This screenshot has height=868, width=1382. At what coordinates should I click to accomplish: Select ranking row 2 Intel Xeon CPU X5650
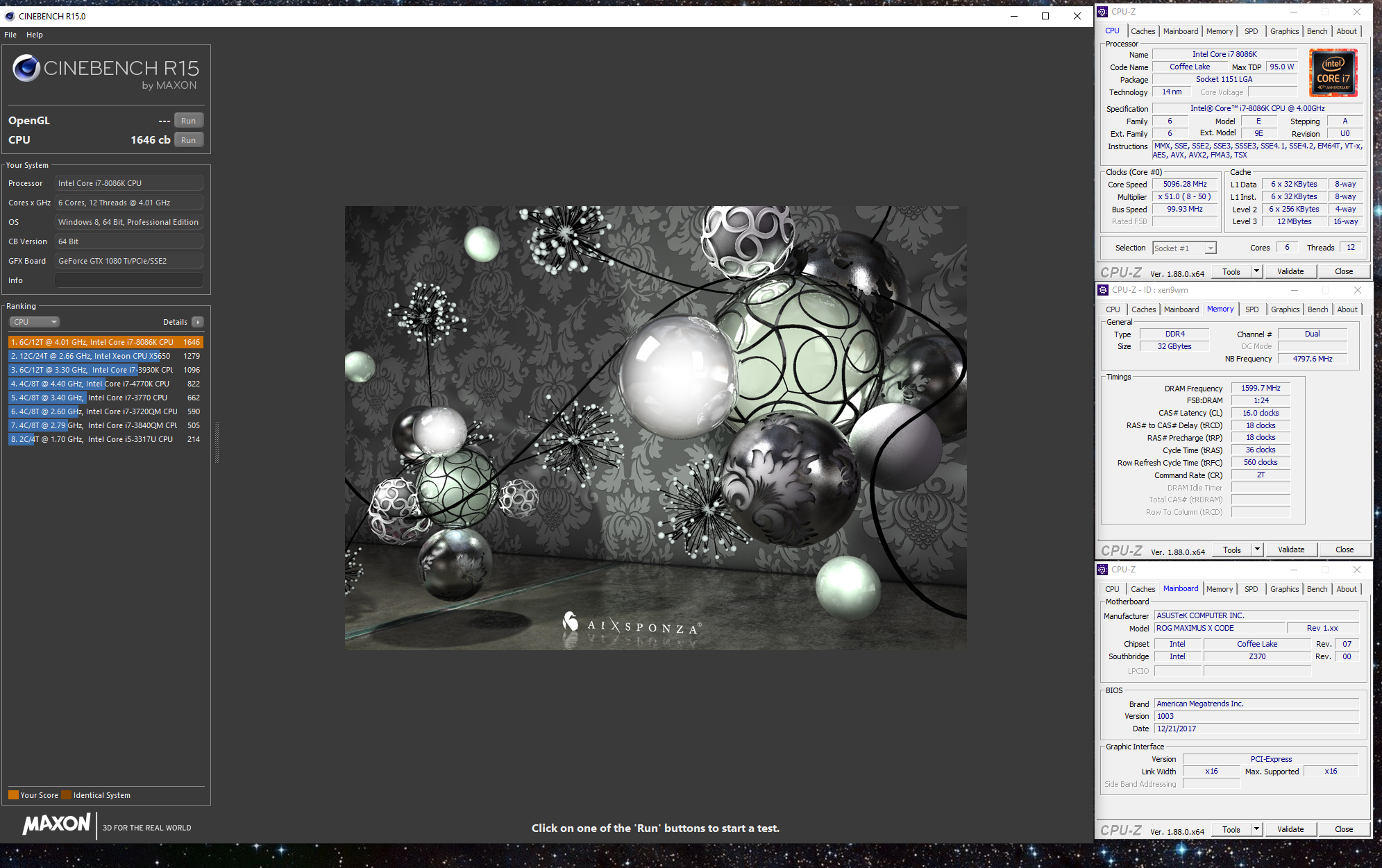pos(106,356)
